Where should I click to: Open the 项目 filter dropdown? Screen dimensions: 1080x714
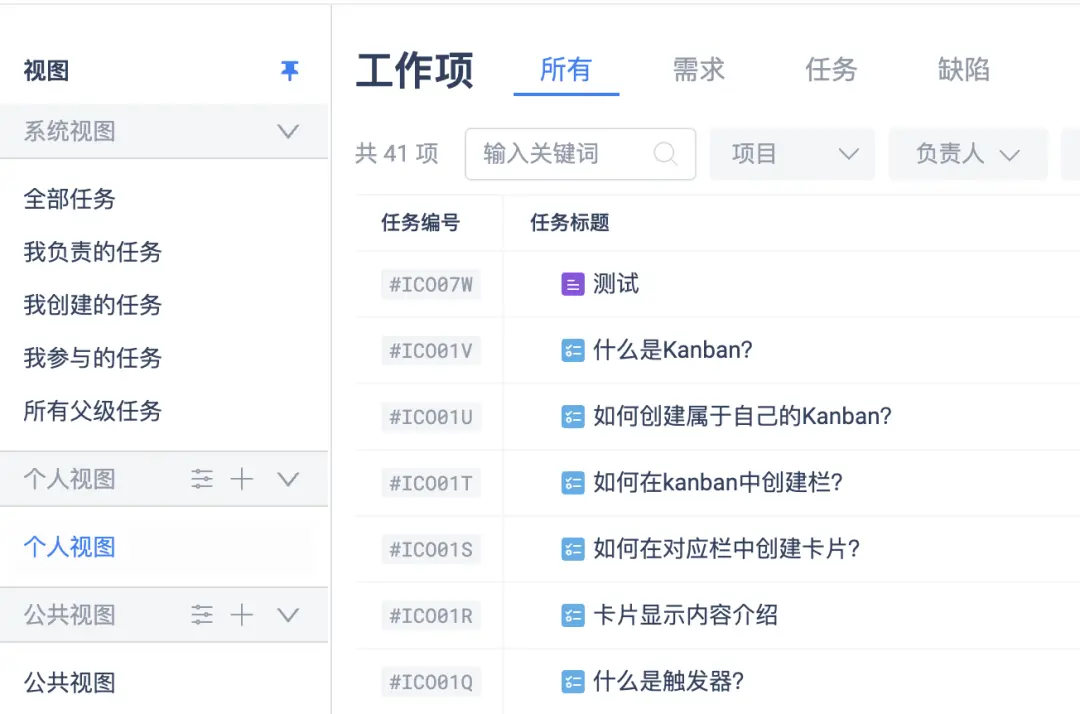click(792, 154)
